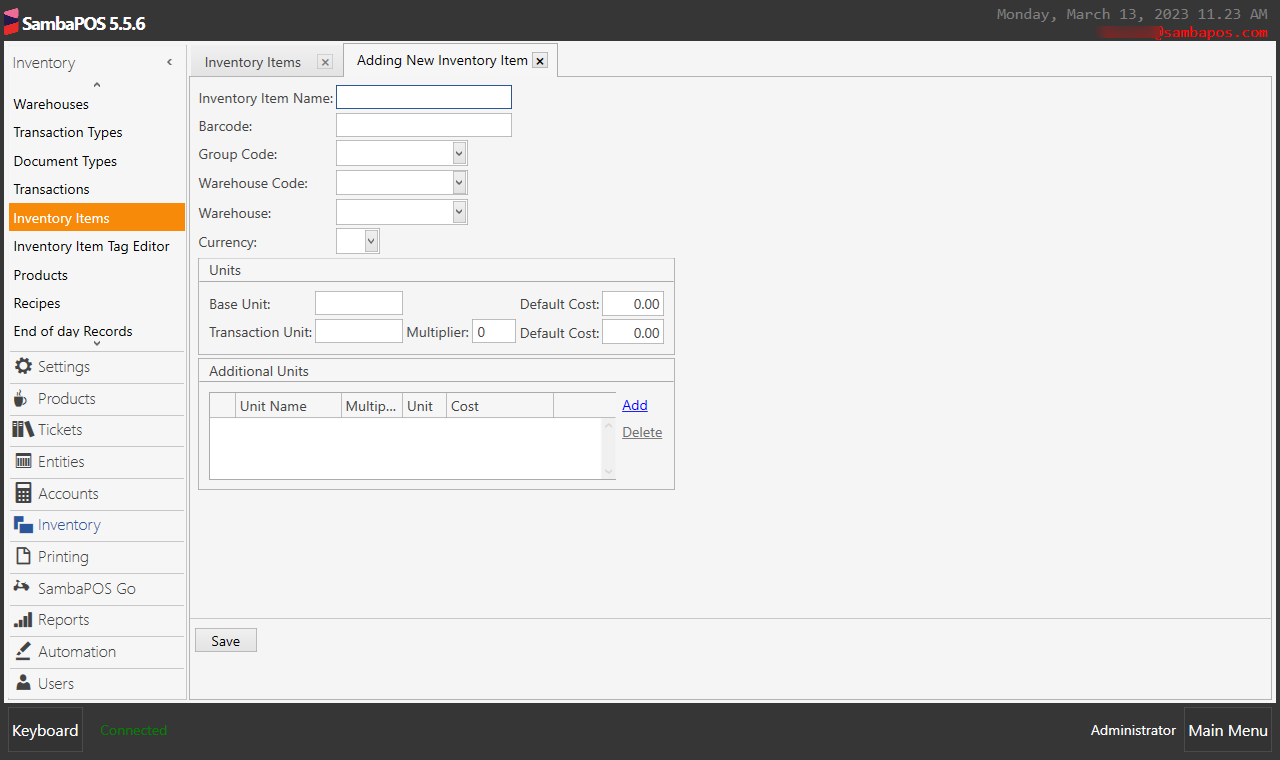Switch to the Inventory Items tab

252,61
